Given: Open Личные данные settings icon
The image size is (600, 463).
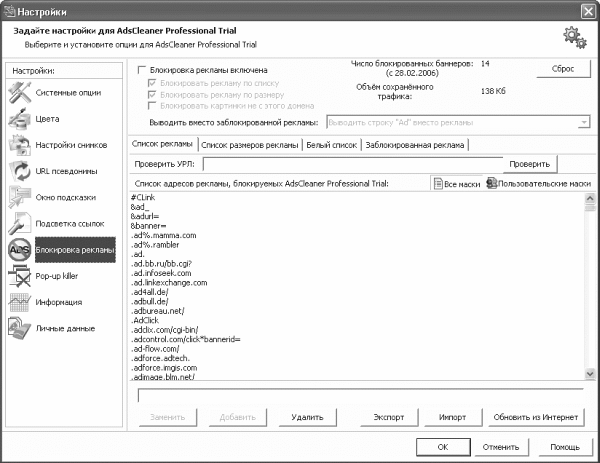Looking at the screenshot, I should 20,328.
